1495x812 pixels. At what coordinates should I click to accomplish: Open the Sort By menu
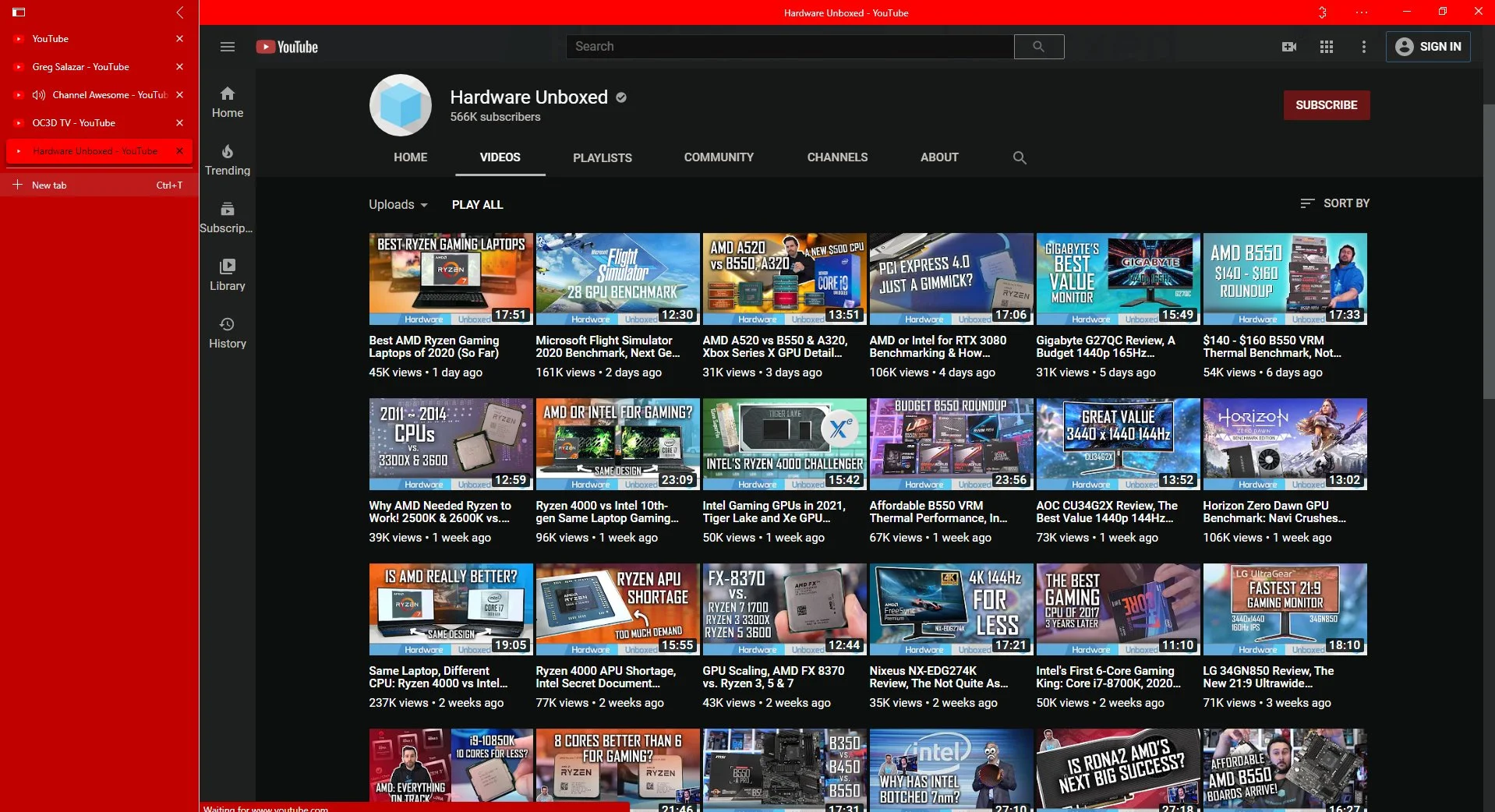[x=1334, y=203]
